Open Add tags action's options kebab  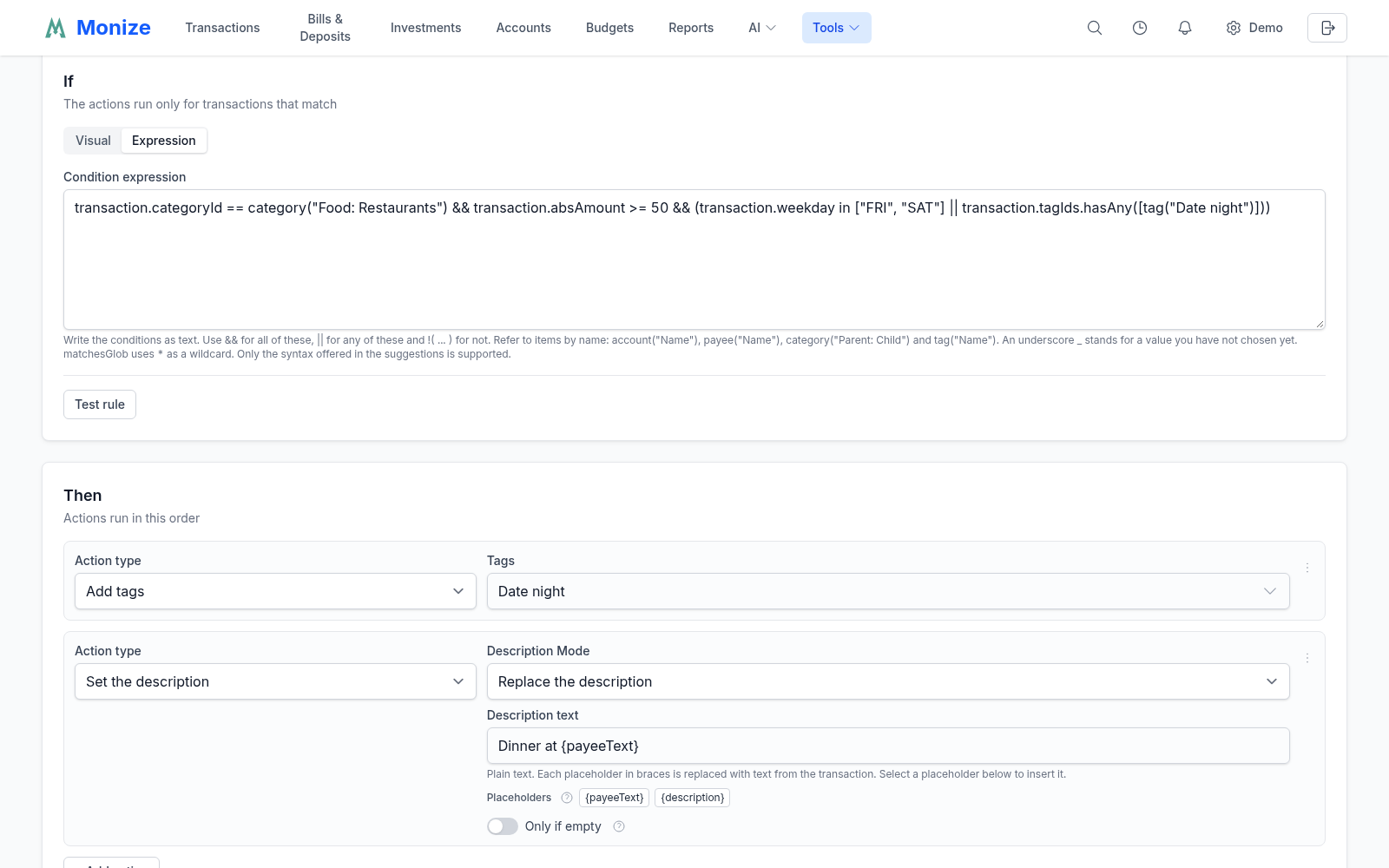click(x=1307, y=568)
